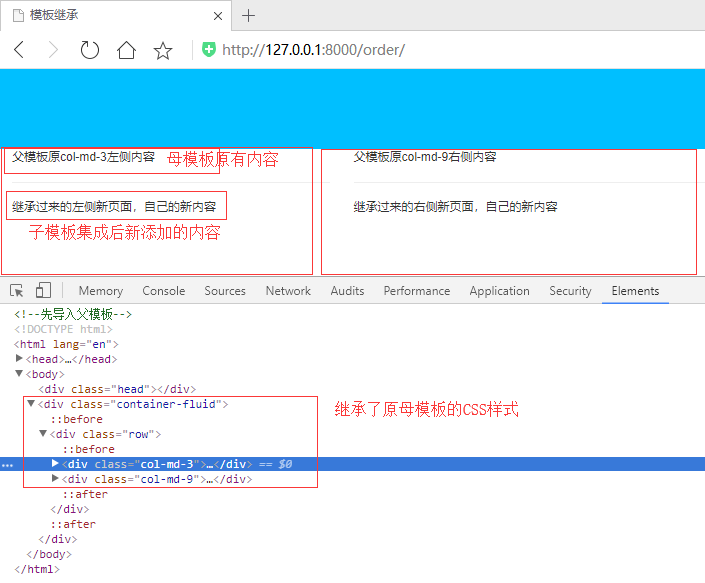Open a new tab with the plus button
The image size is (705, 583).
[x=248, y=16]
